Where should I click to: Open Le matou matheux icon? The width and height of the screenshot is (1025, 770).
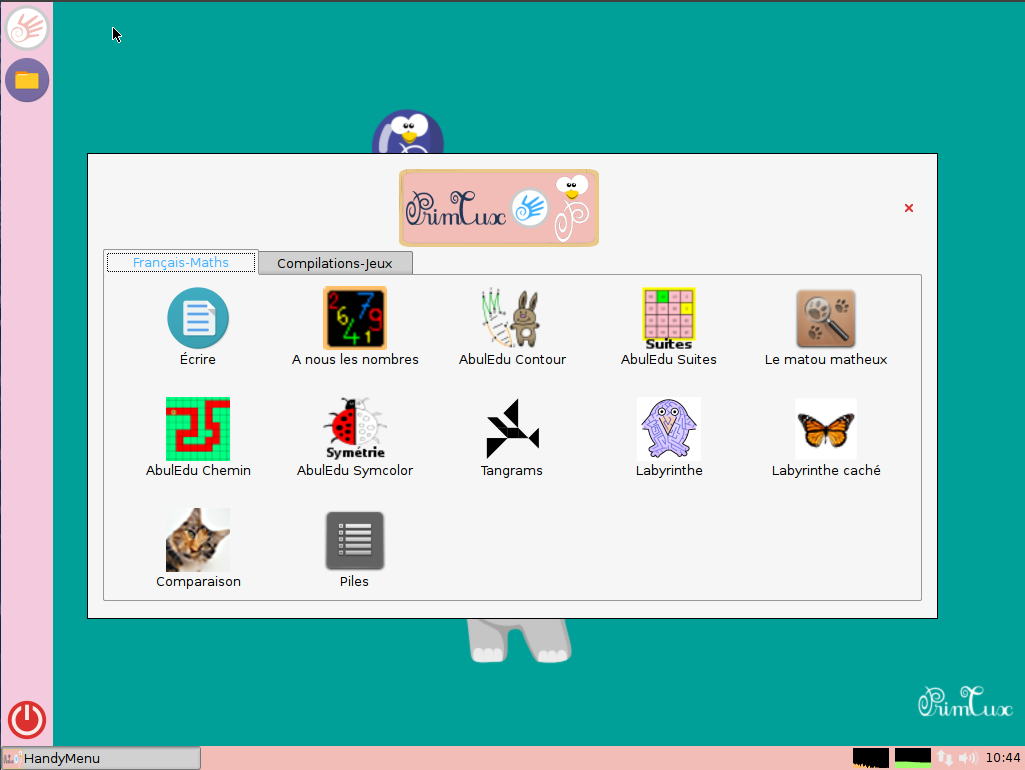[x=825, y=319]
